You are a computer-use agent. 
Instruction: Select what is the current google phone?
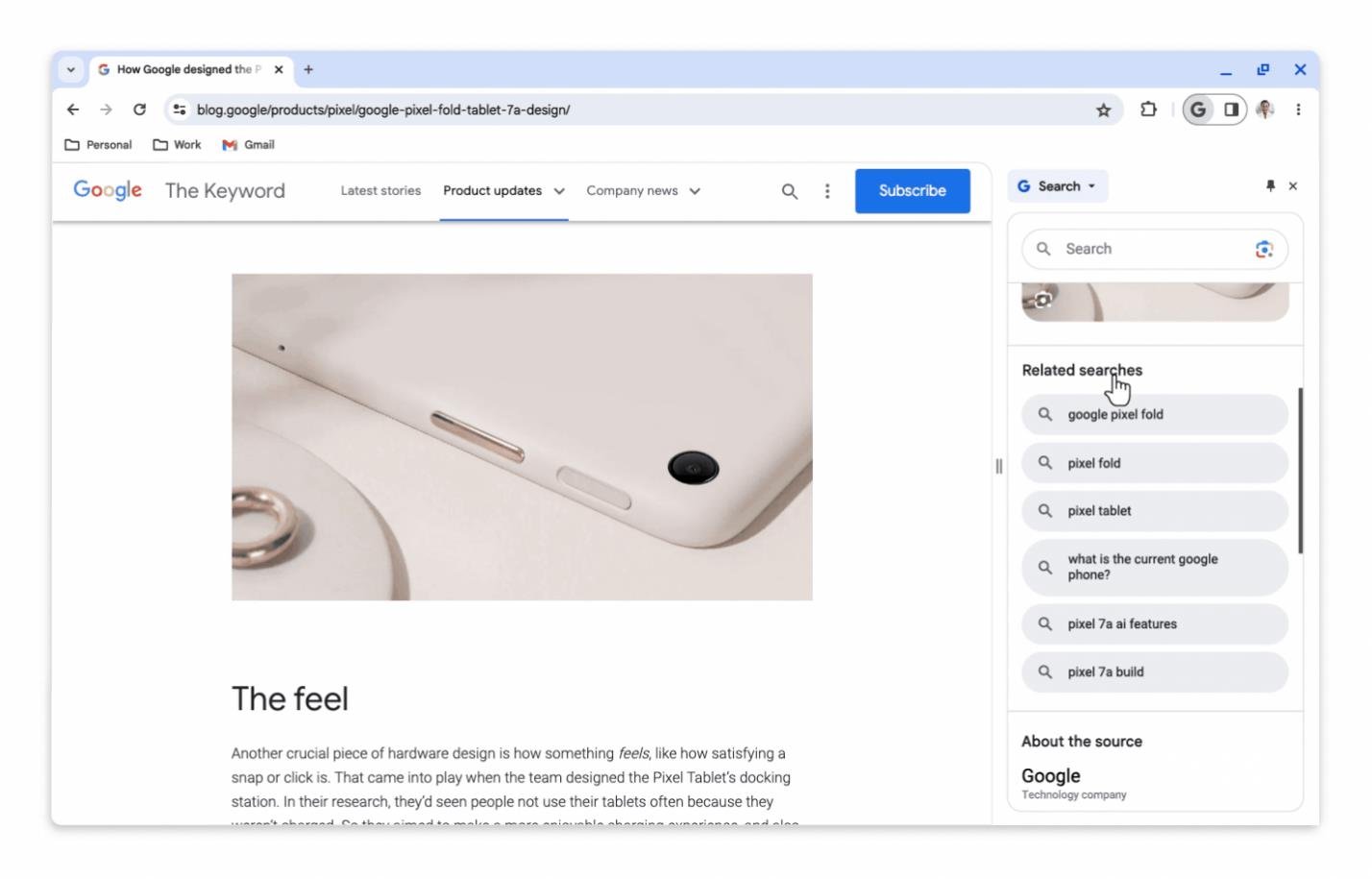point(1155,567)
